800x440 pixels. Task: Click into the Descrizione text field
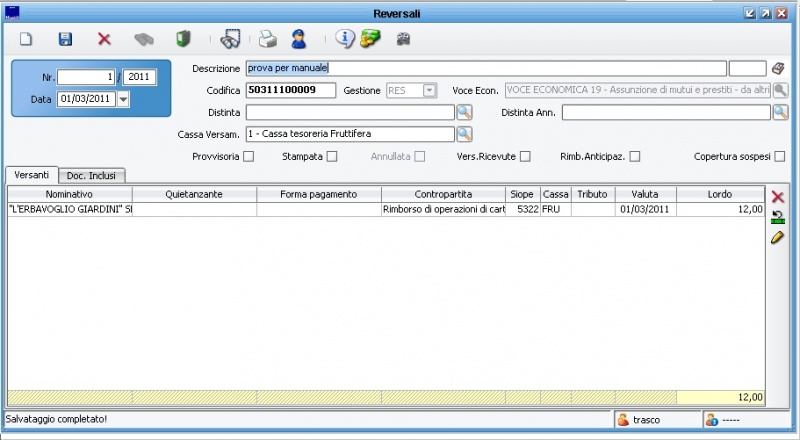485,68
